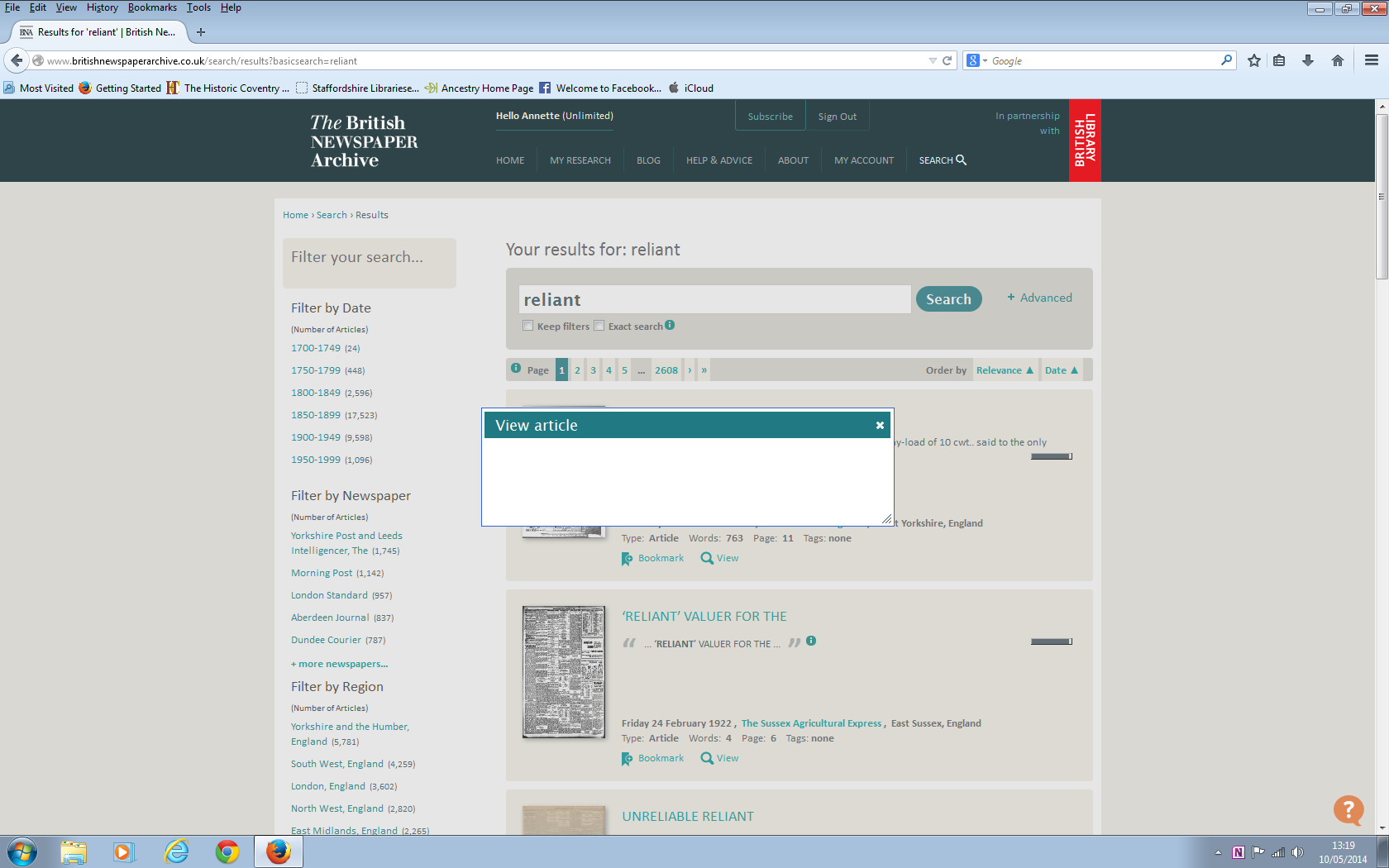Click the volume speaker tray icon
1389x868 pixels.
click(1297, 852)
